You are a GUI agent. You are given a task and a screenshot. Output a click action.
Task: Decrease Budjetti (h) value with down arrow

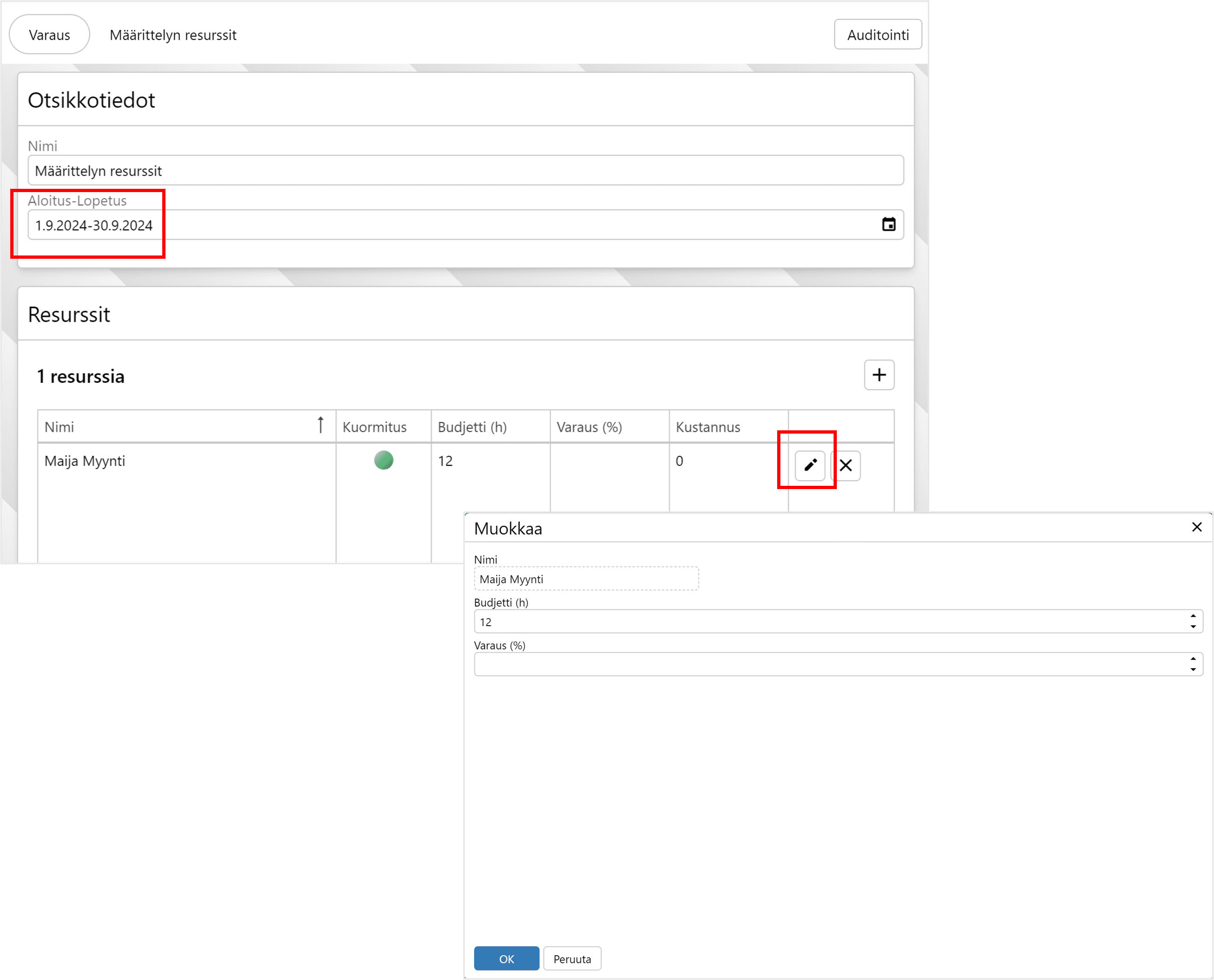pos(1193,627)
